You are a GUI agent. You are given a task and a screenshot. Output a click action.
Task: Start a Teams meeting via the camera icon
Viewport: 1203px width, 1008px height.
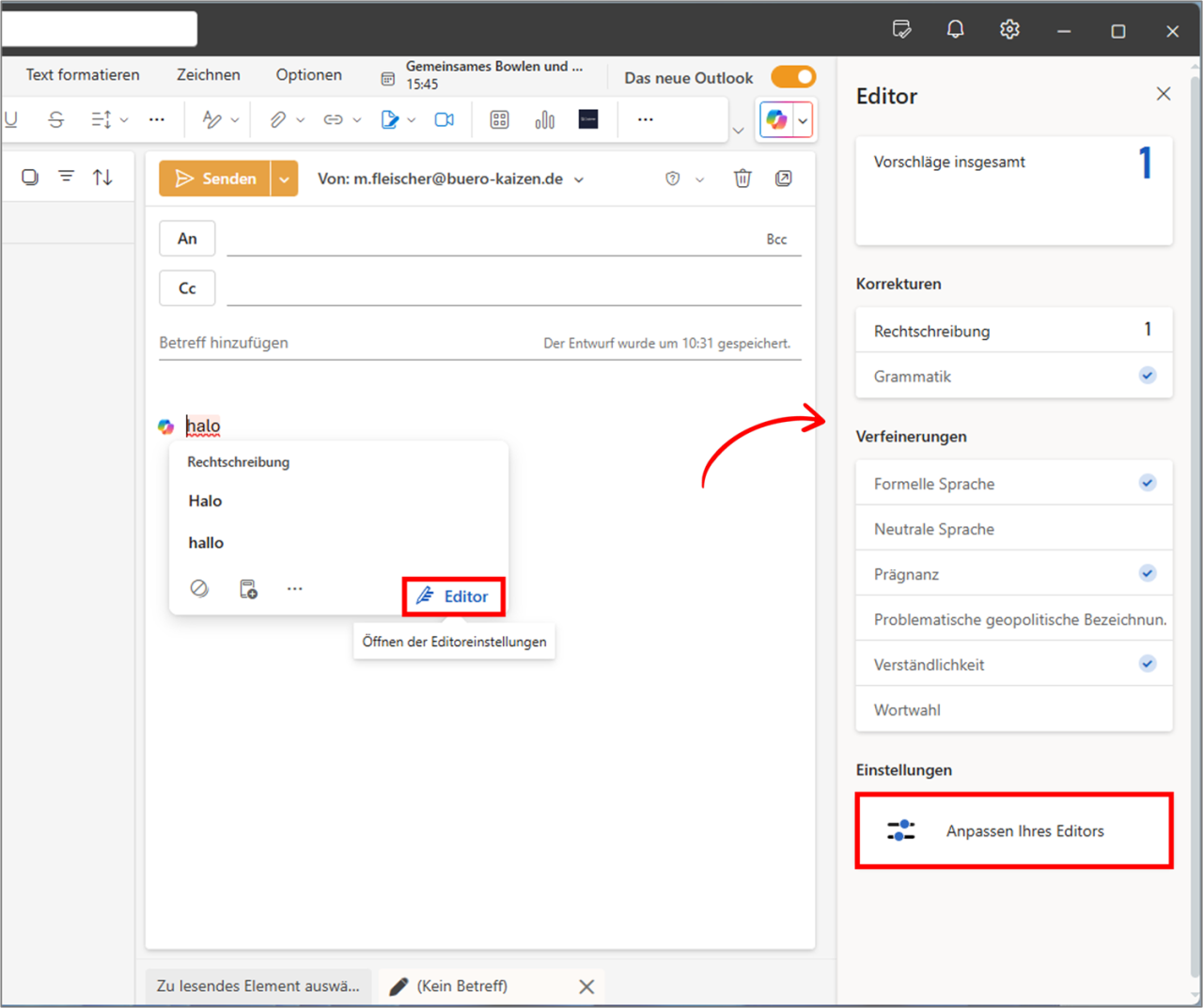(444, 119)
